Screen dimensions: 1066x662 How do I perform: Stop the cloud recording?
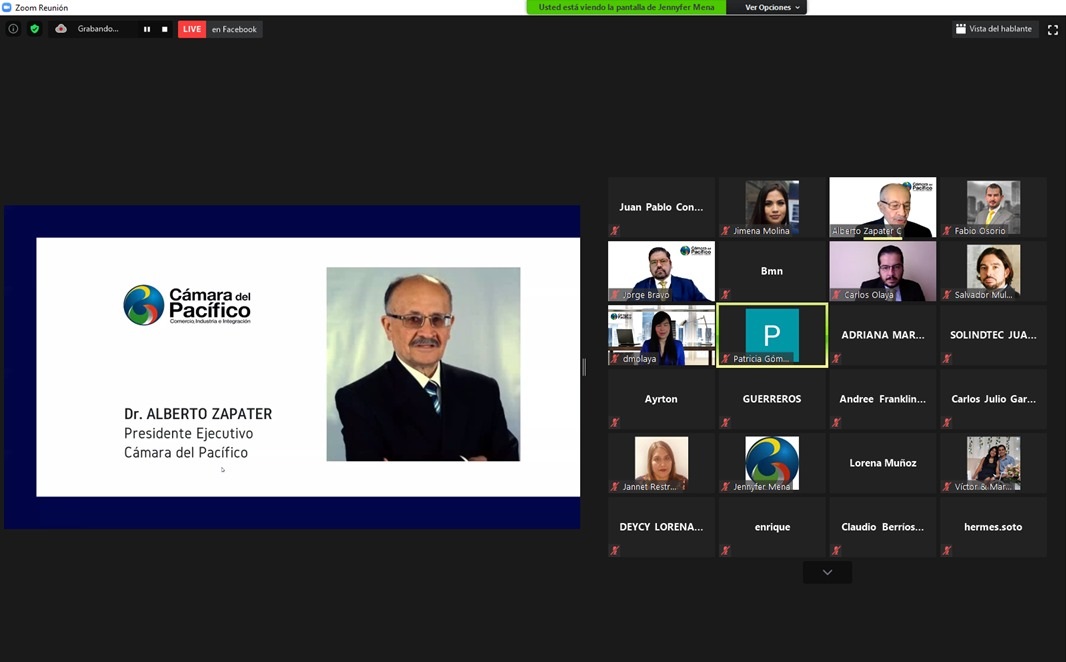[165, 29]
